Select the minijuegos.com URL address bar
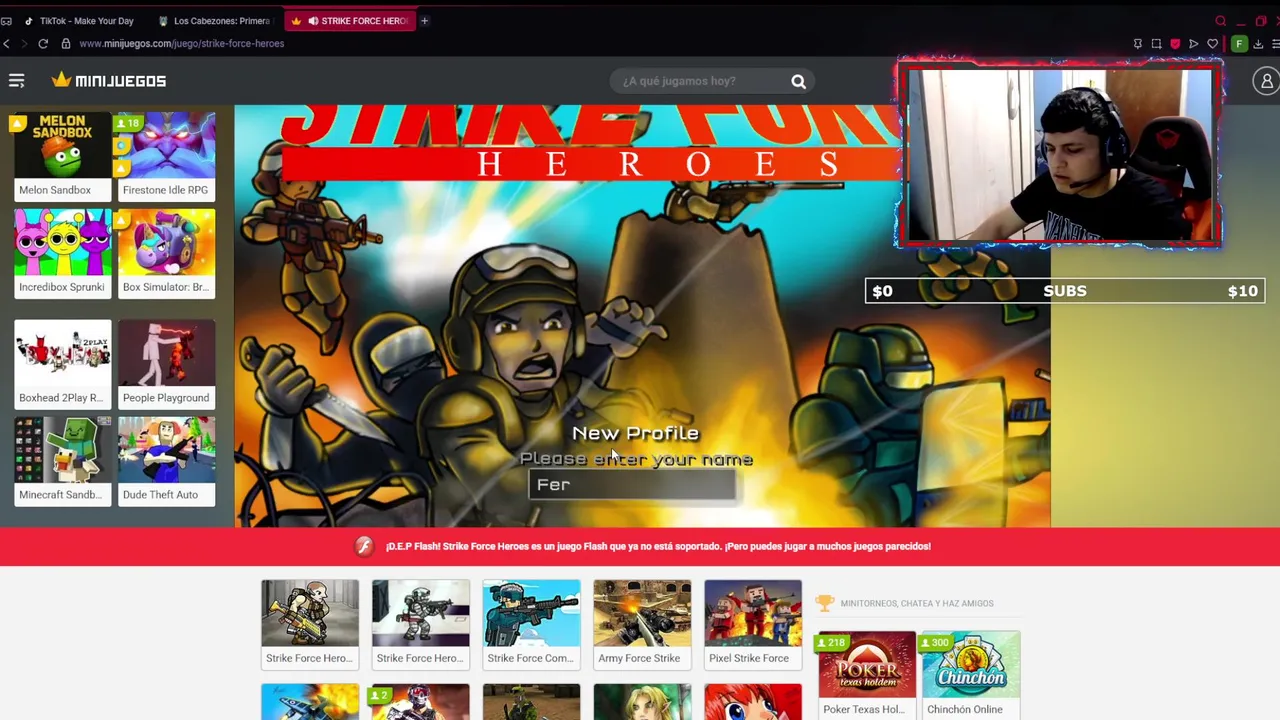Screen dimensions: 1280x720 click(181, 43)
